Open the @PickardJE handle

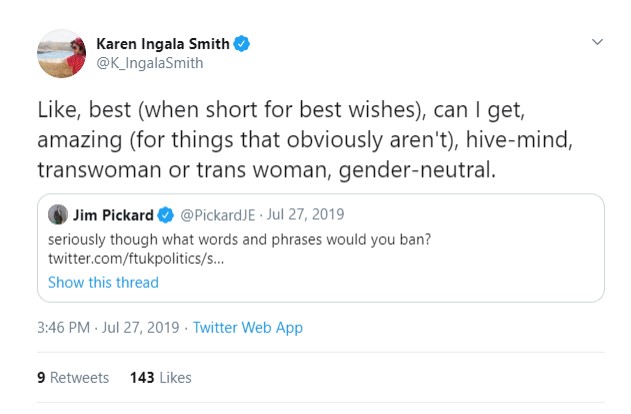click(217, 216)
